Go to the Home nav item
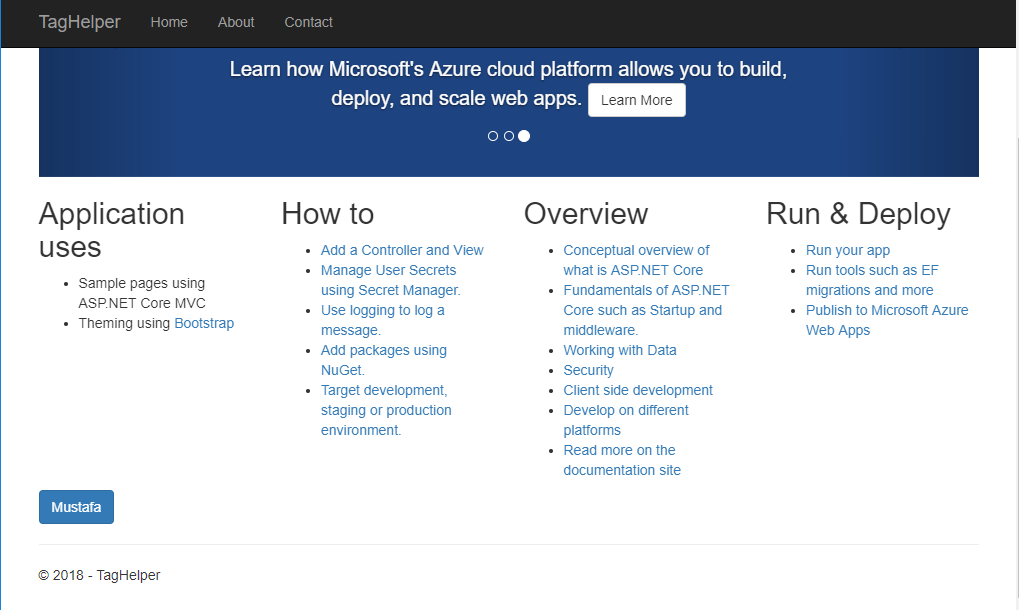 169,22
